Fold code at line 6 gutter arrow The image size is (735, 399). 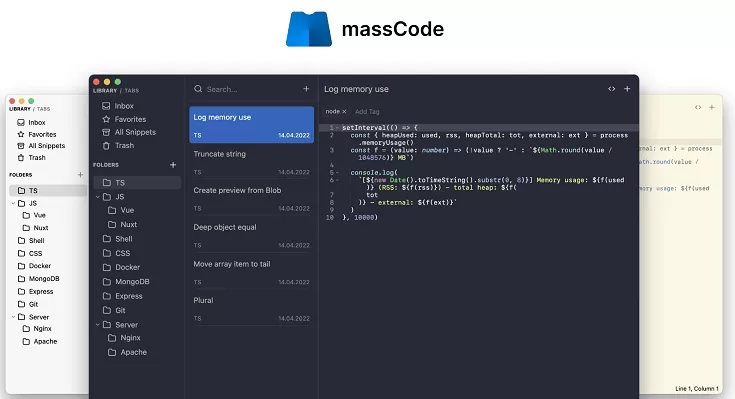pos(338,180)
